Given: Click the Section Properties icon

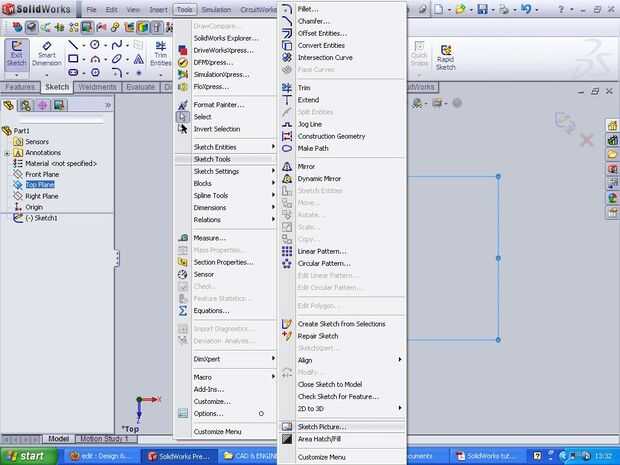Looking at the screenshot, I should 183,262.
